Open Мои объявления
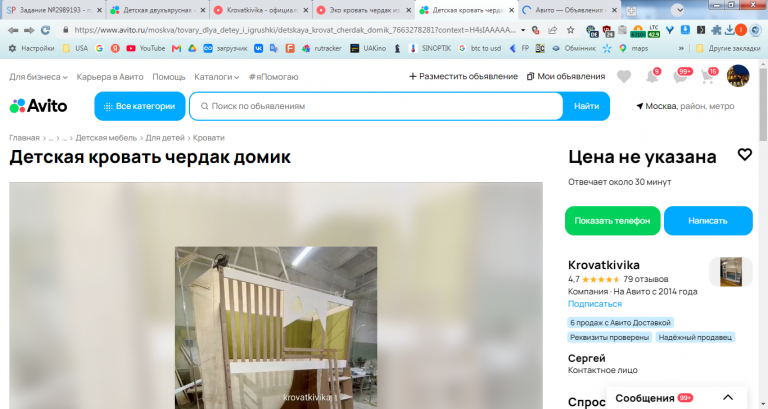 566,76
